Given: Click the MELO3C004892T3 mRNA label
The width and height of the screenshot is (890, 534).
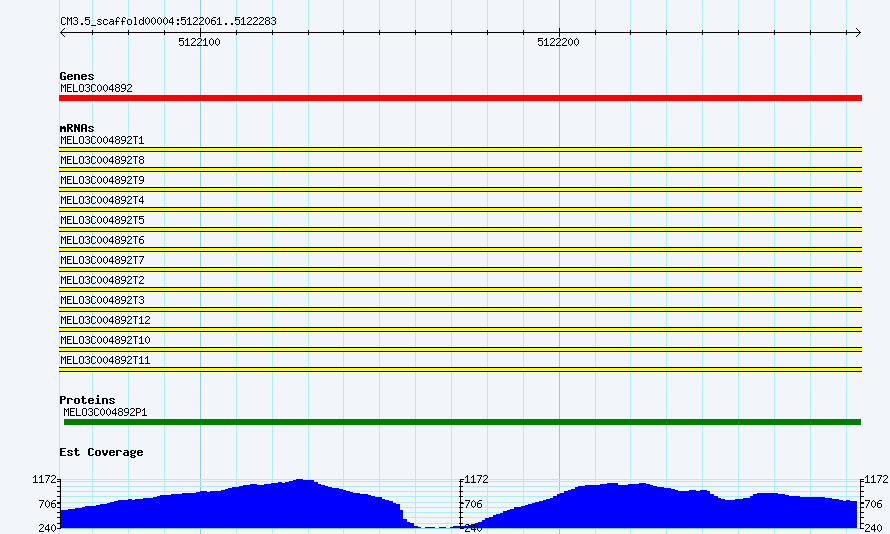Looking at the screenshot, I should click(102, 300).
